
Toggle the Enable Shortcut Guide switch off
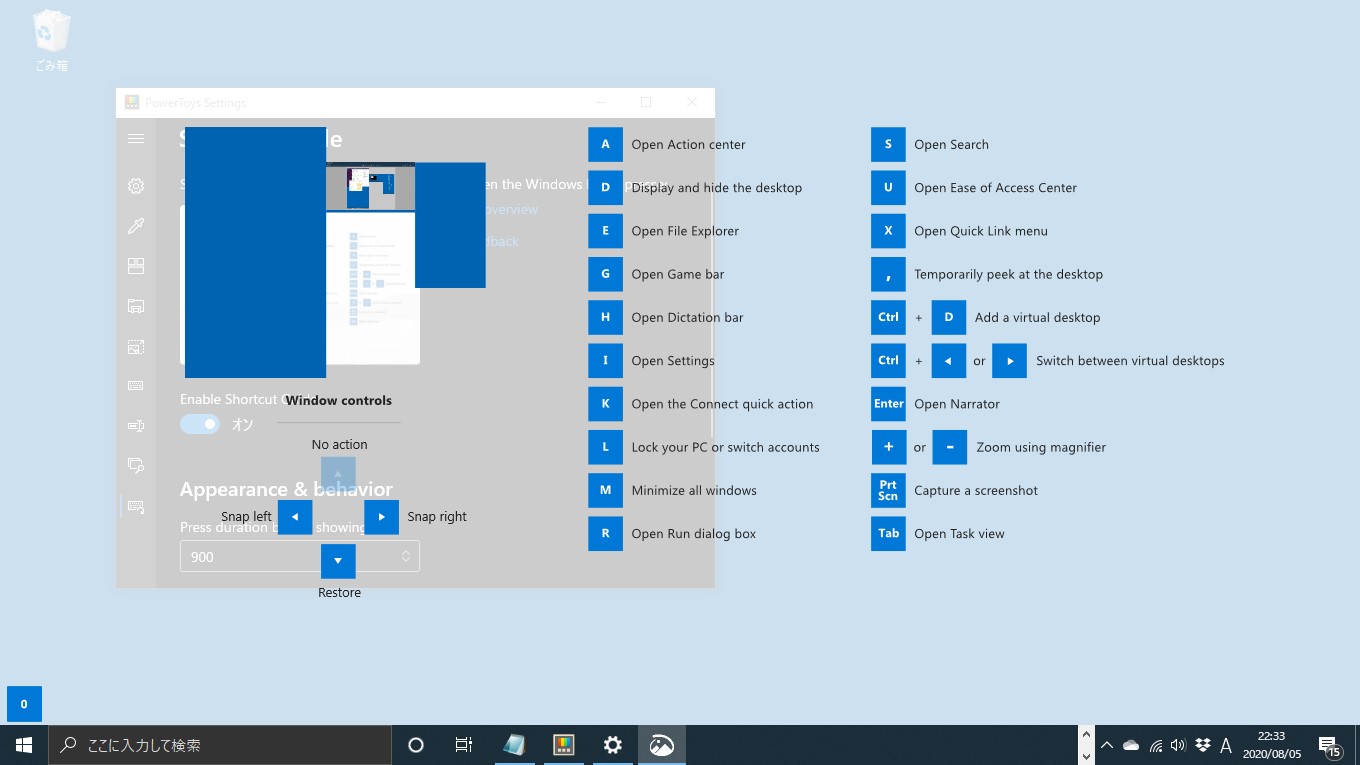(200, 424)
